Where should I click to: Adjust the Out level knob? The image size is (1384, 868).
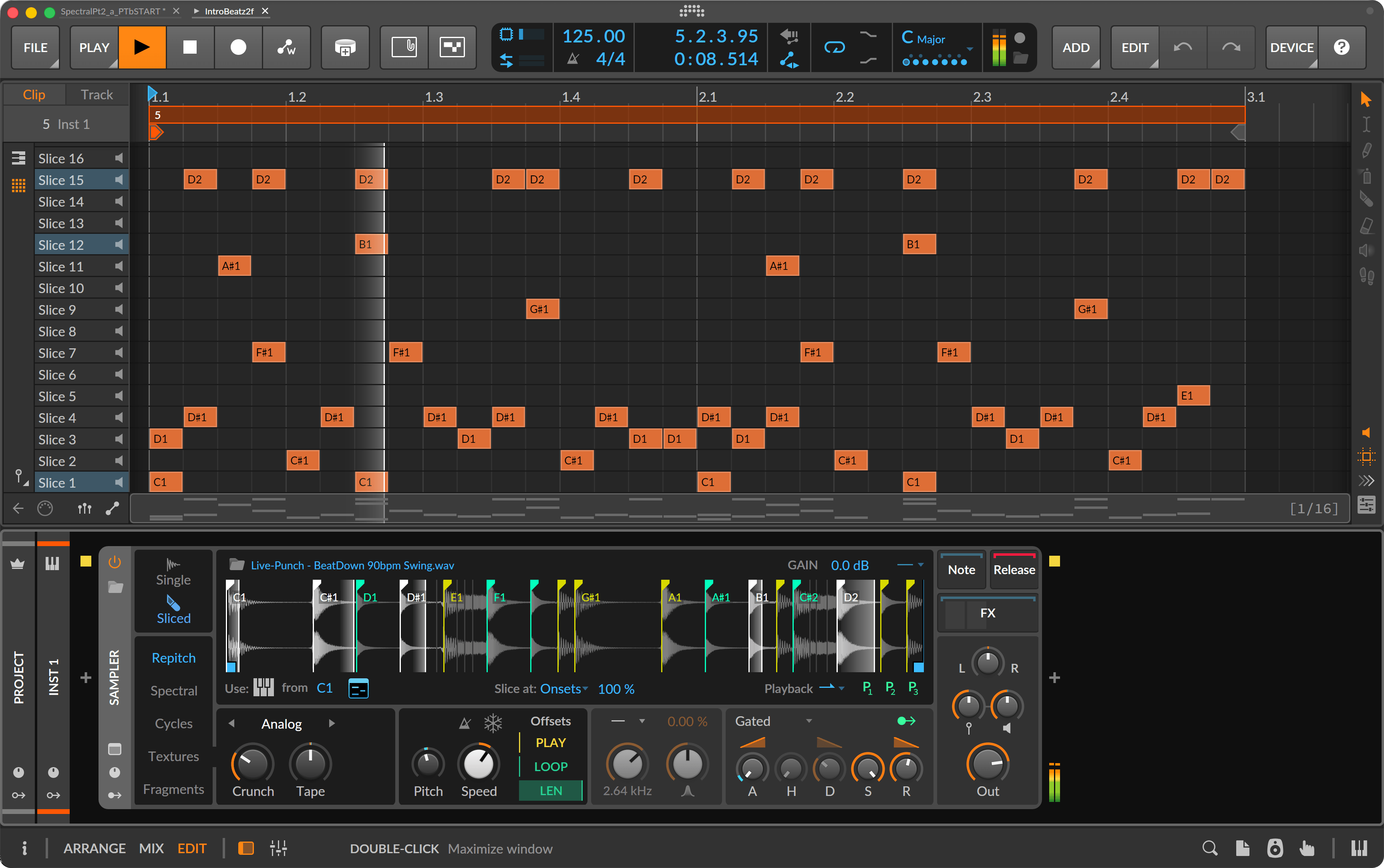988,764
